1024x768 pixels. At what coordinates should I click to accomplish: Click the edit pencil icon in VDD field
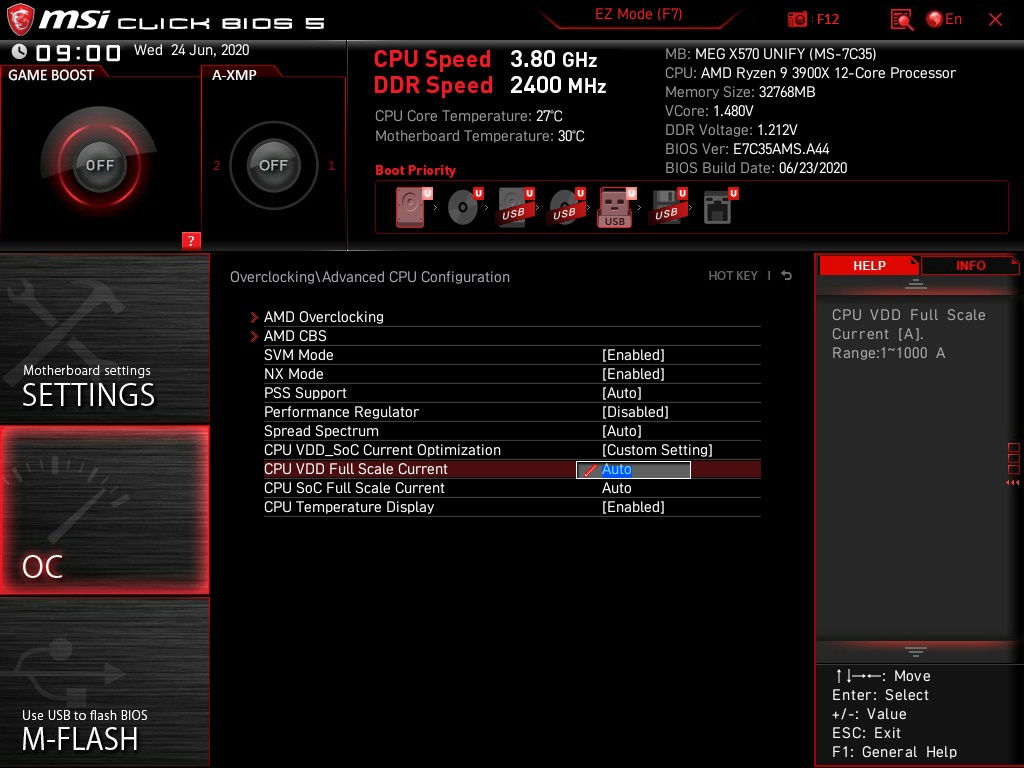point(590,470)
